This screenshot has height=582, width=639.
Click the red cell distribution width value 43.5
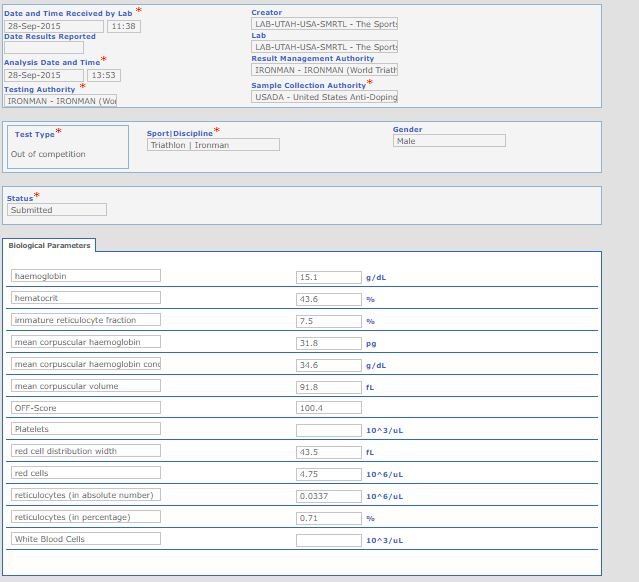(x=328, y=452)
